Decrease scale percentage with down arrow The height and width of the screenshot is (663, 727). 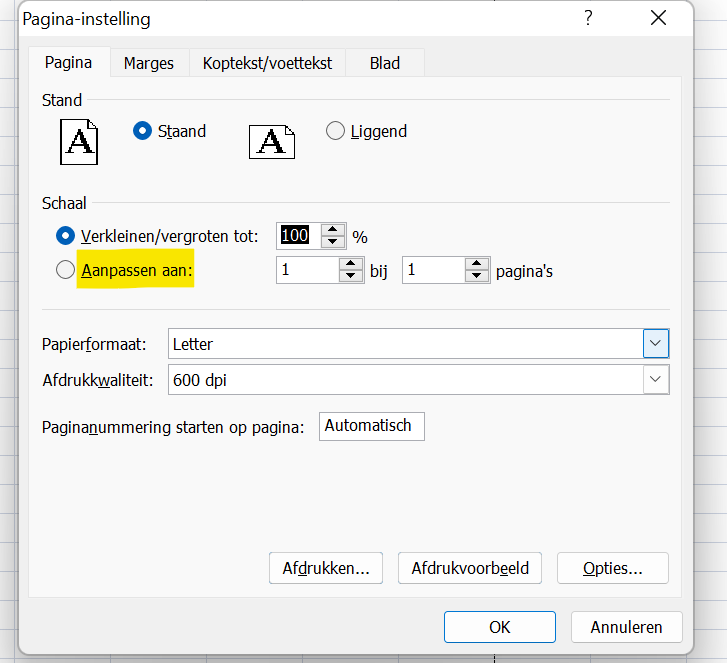(333, 243)
